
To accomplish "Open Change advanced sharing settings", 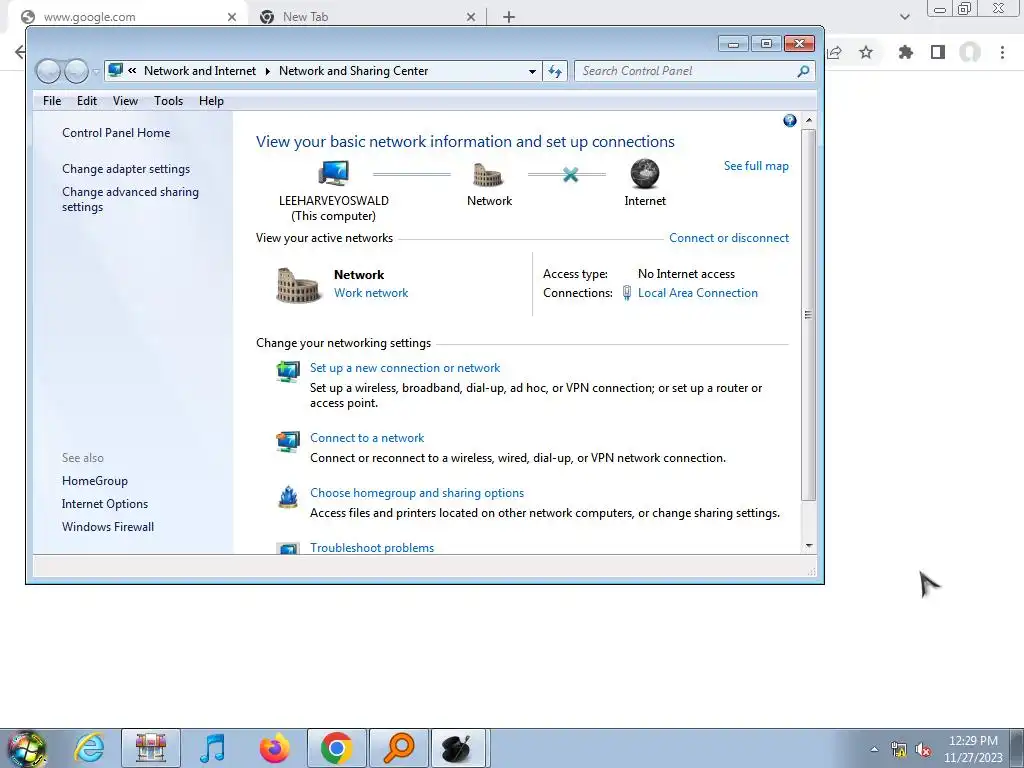I will 130,199.
